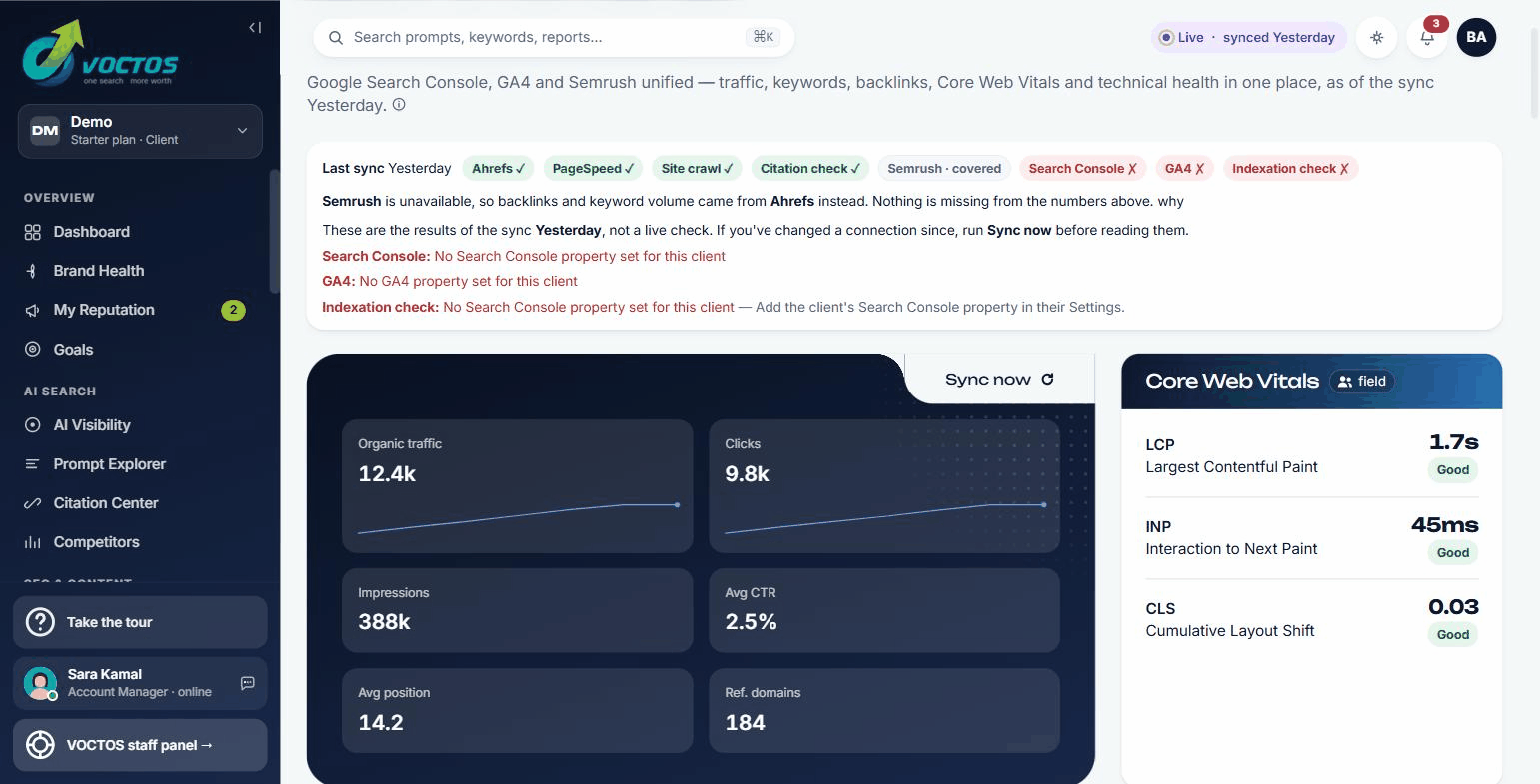Click the Site crawl status chip
Image resolution: width=1540 pixels, height=784 pixels.
(697, 168)
